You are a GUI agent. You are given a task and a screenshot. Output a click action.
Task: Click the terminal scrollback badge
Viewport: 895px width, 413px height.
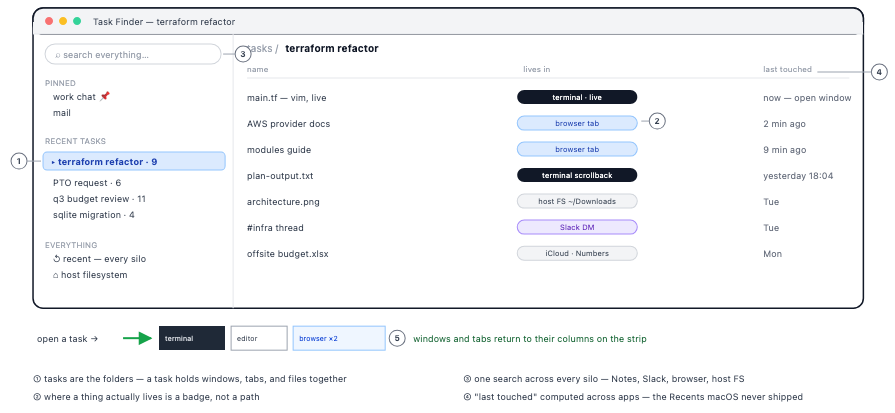[x=577, y=175]
